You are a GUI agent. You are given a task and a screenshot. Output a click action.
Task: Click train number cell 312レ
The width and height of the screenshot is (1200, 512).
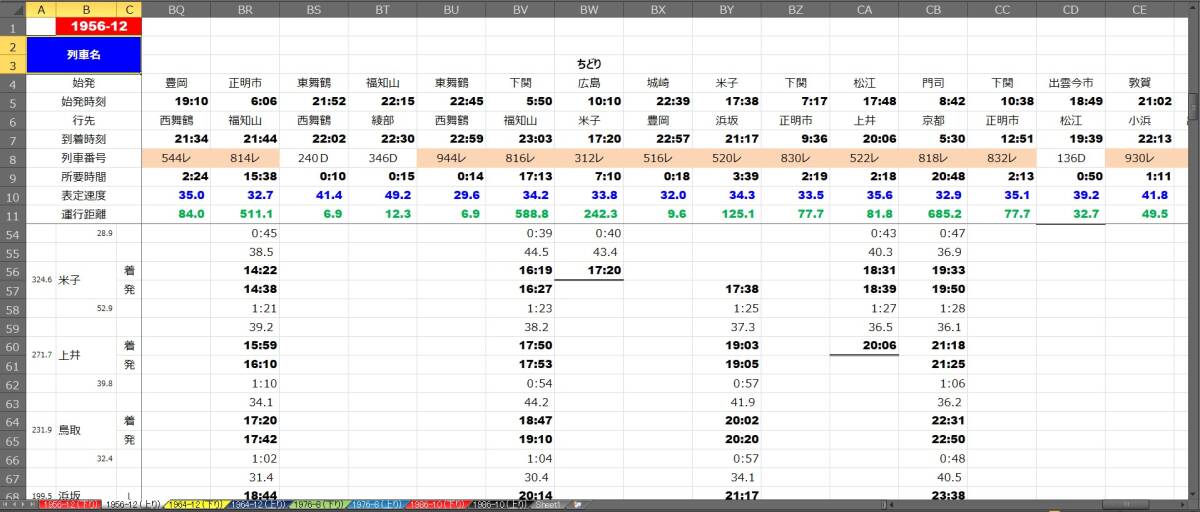(589, 158)
